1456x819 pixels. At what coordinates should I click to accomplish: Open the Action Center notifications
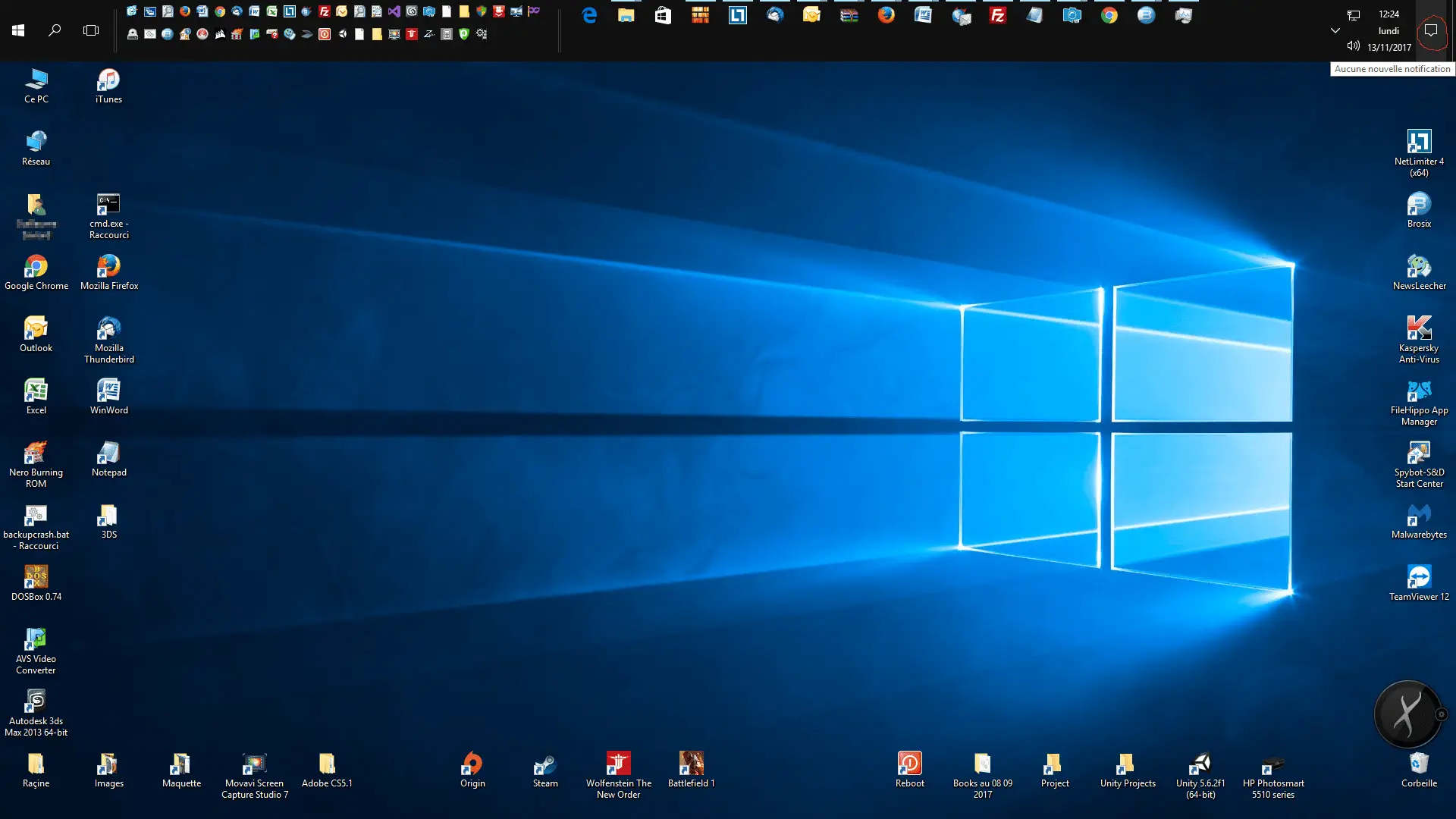pos(1431,30)
